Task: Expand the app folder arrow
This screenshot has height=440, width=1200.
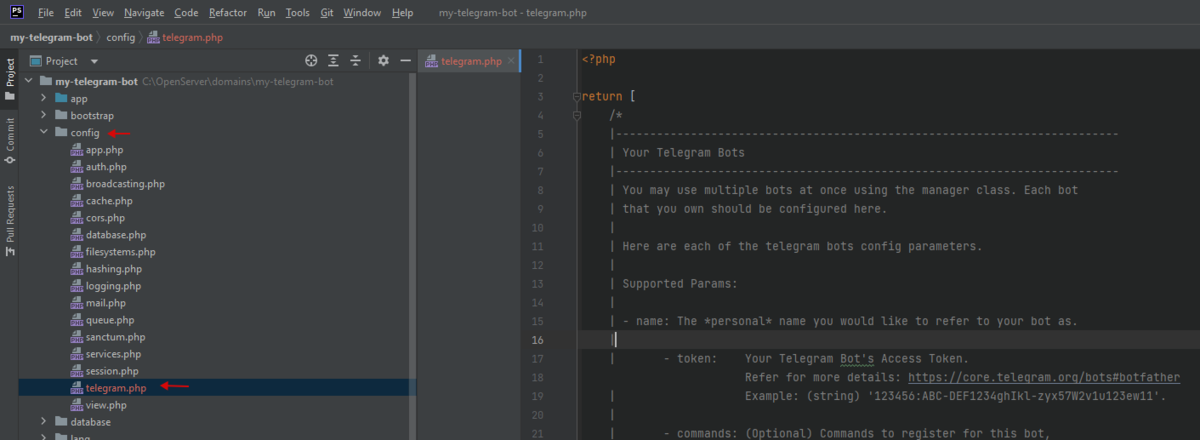Action: click(x=43, y=99)
